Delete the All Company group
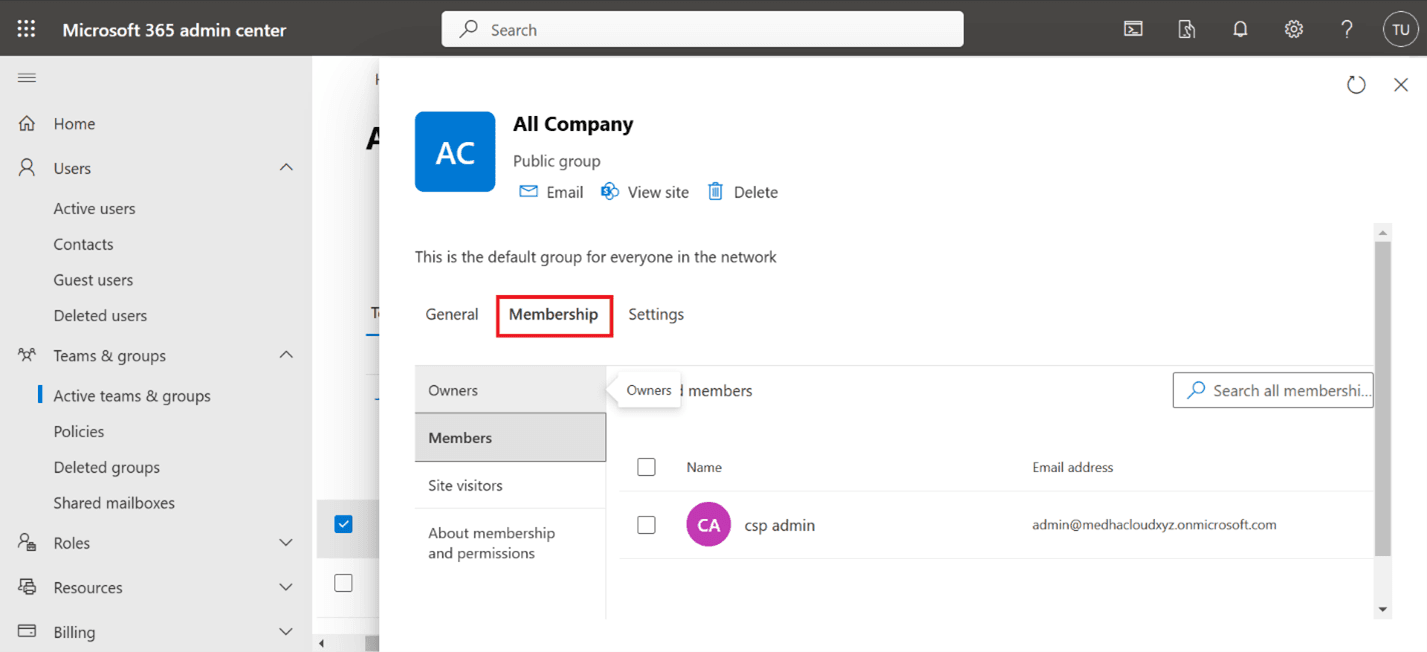1427x652 pixels. (742, 191)
